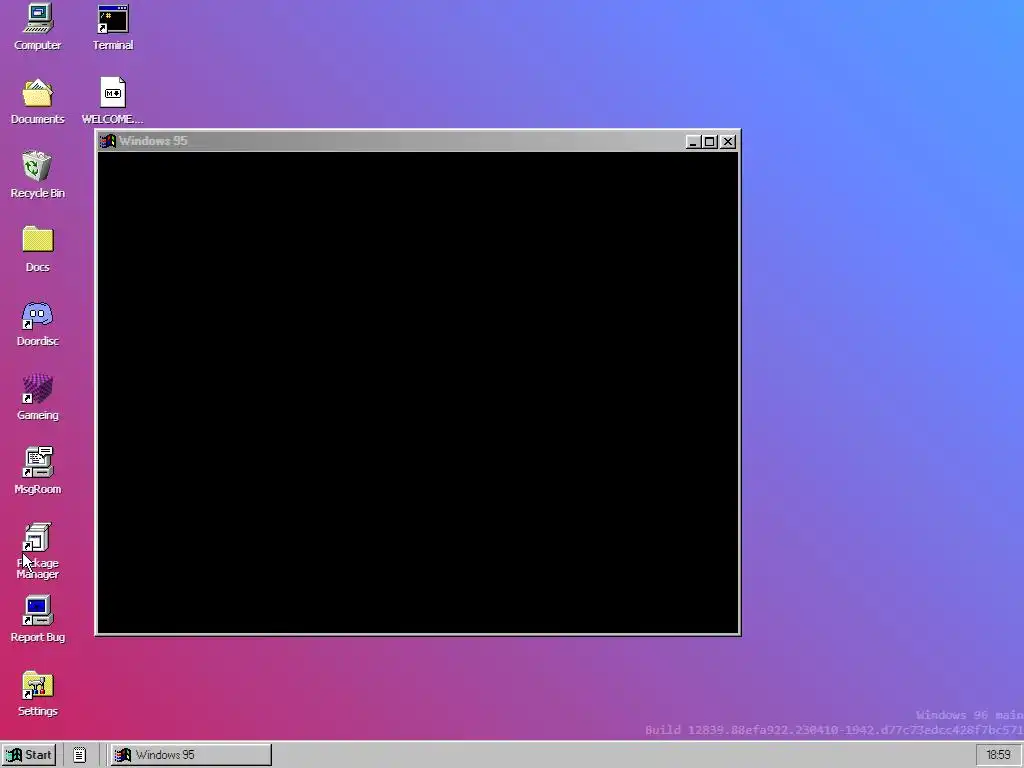This screenshot has width=1024, height=768.
Task: Select the WELCOME markdown file
Action: click(x=112, y=101)
